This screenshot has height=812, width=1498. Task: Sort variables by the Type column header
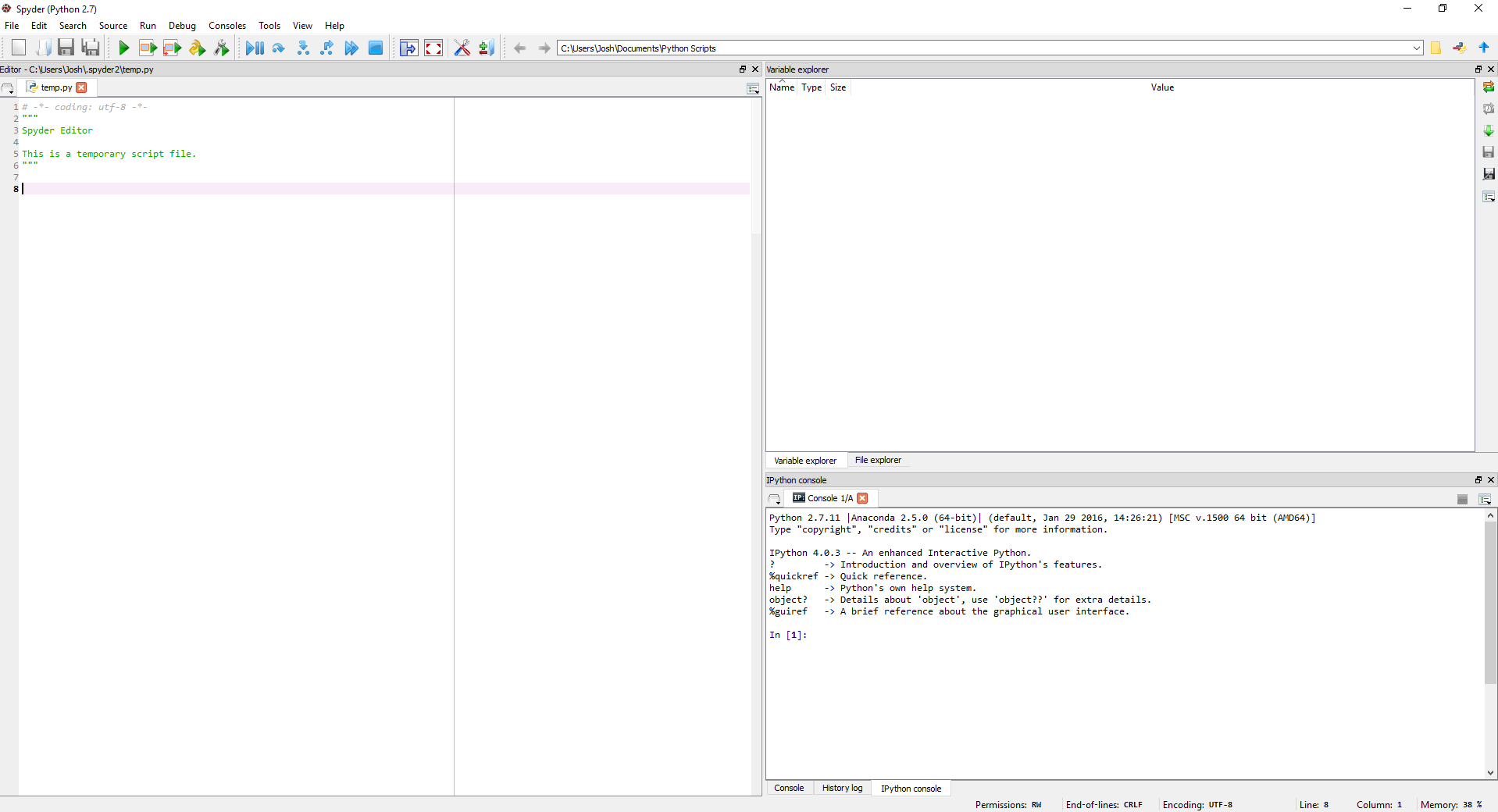pos(811,87)
